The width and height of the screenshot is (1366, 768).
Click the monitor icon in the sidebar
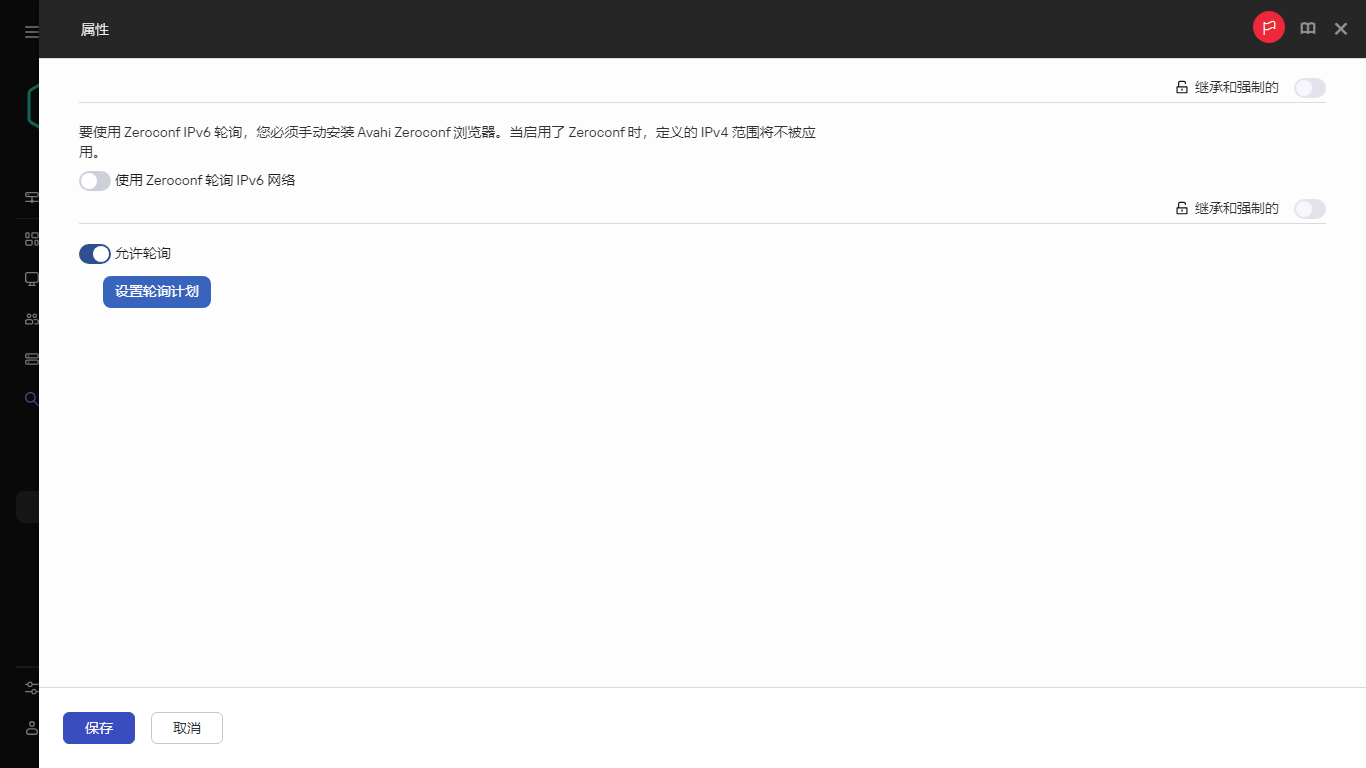[x=30, y=278]
